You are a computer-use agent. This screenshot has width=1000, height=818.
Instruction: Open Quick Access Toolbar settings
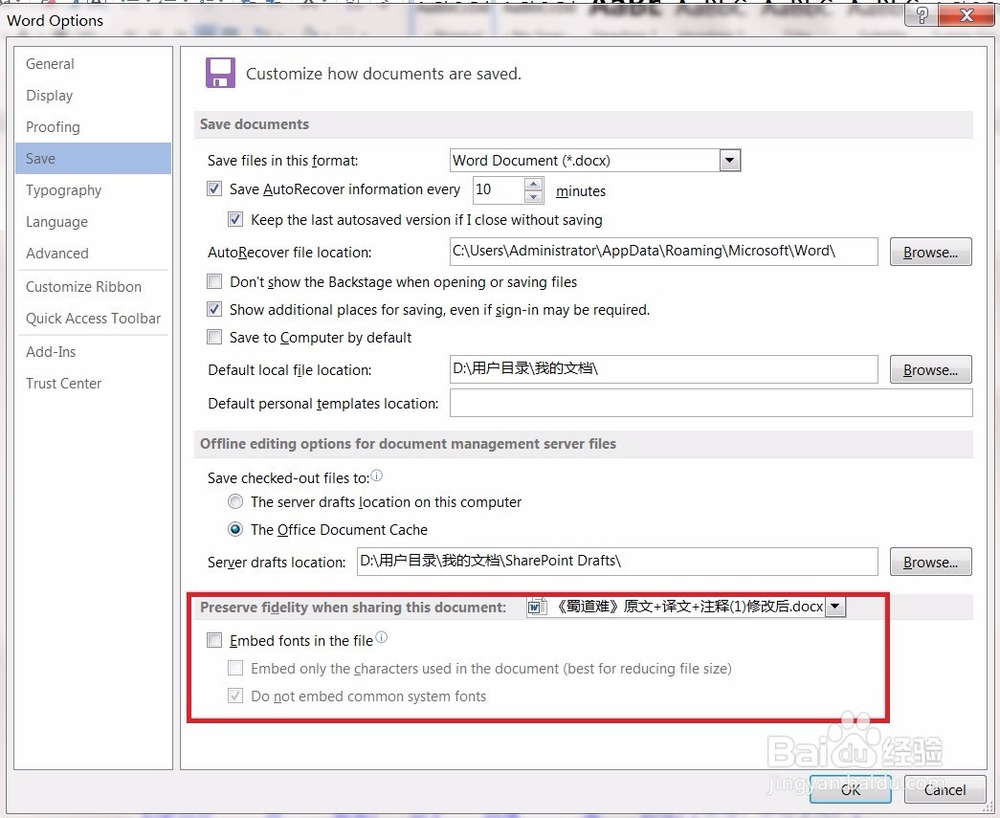tap(93, 318)
